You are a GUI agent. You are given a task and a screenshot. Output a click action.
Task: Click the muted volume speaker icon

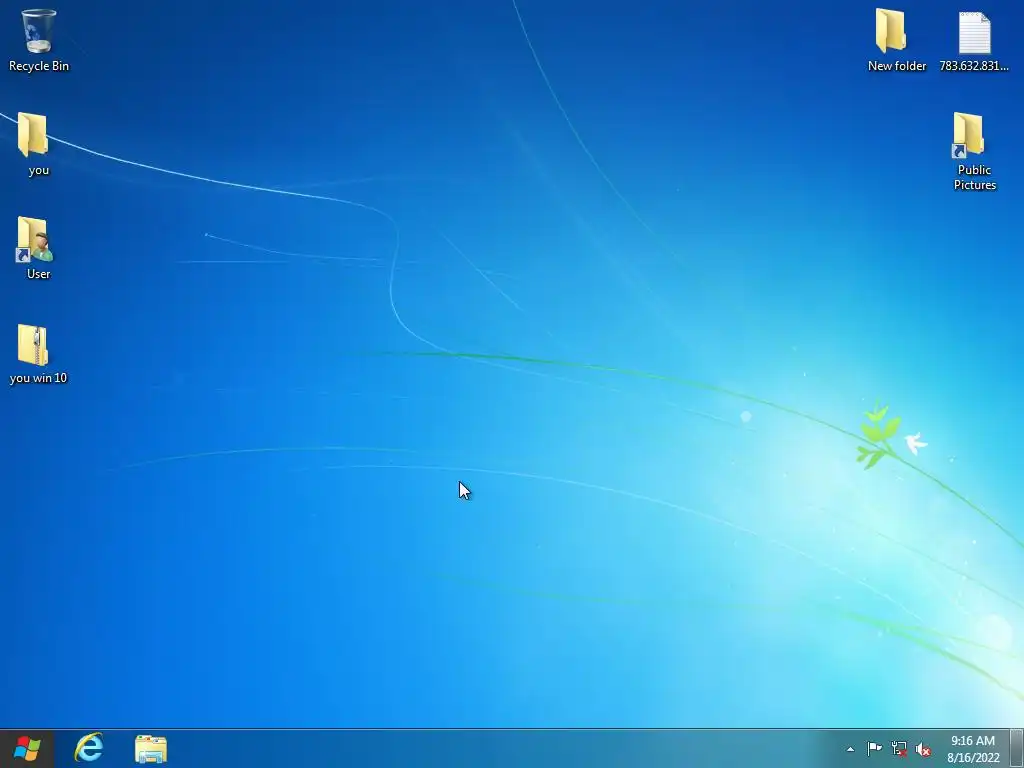point(923,749)
